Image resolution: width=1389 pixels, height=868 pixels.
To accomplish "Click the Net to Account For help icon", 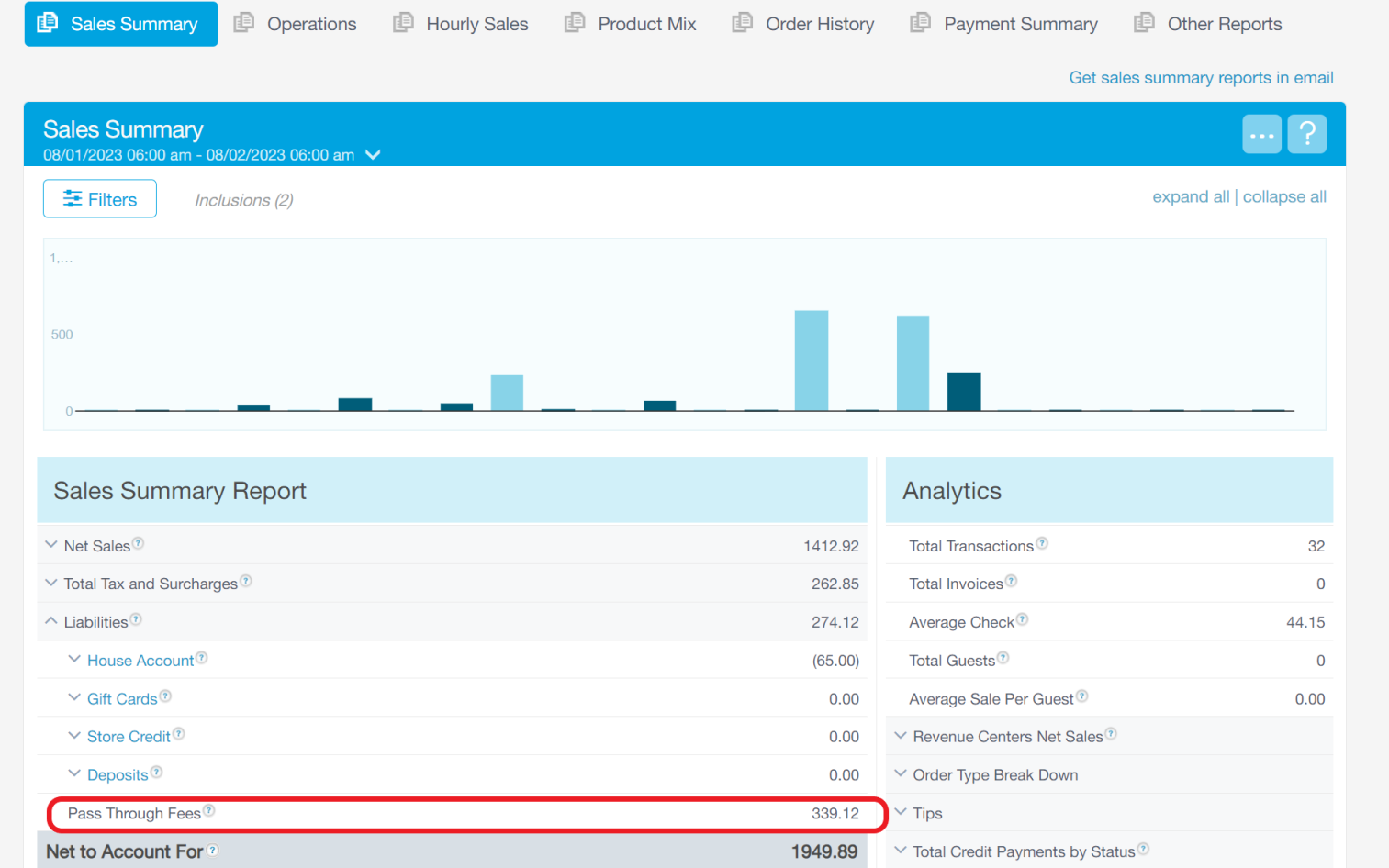I will coord(213,851).
